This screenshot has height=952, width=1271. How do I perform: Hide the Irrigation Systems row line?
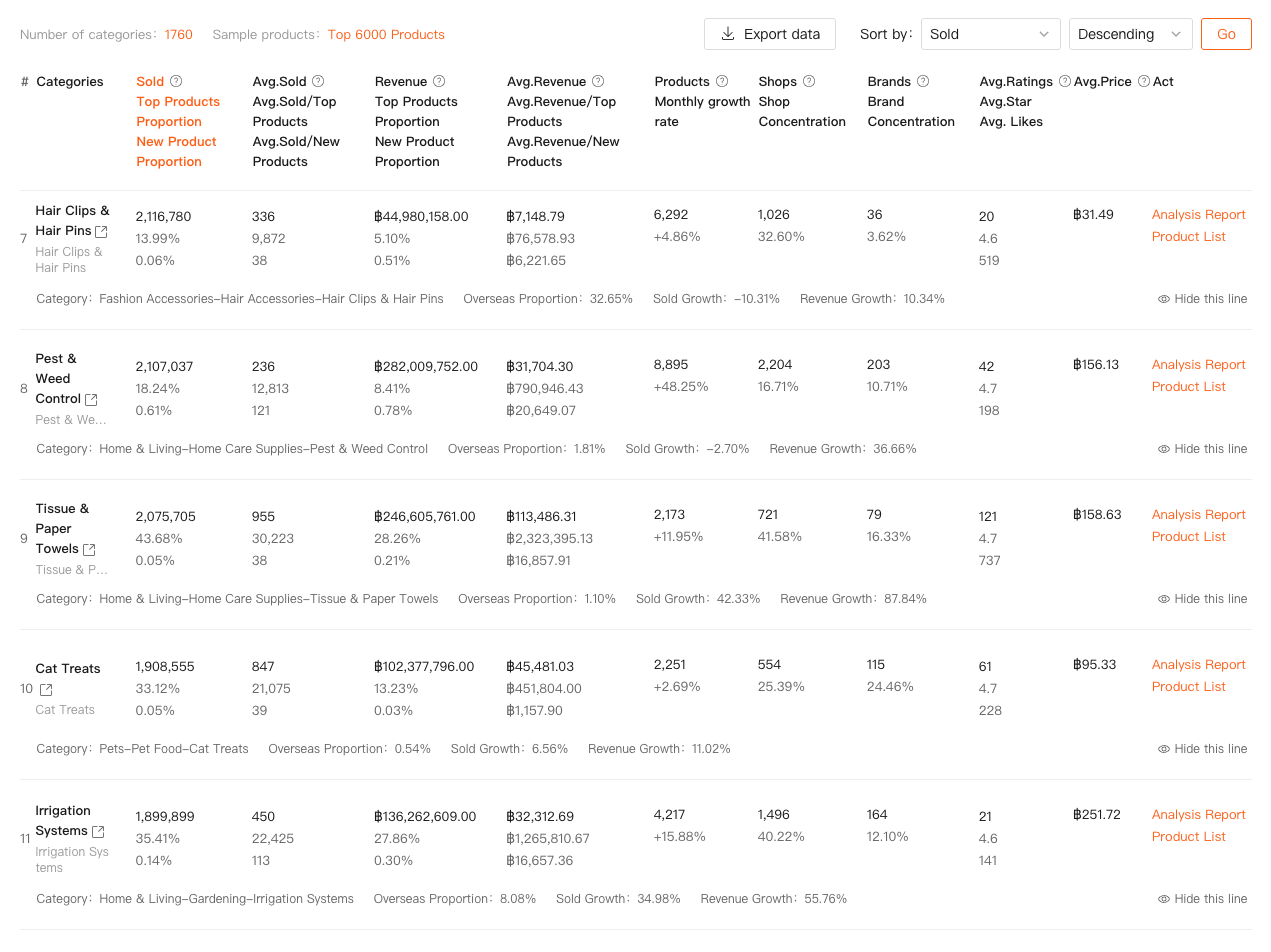tap(1202, 899)
